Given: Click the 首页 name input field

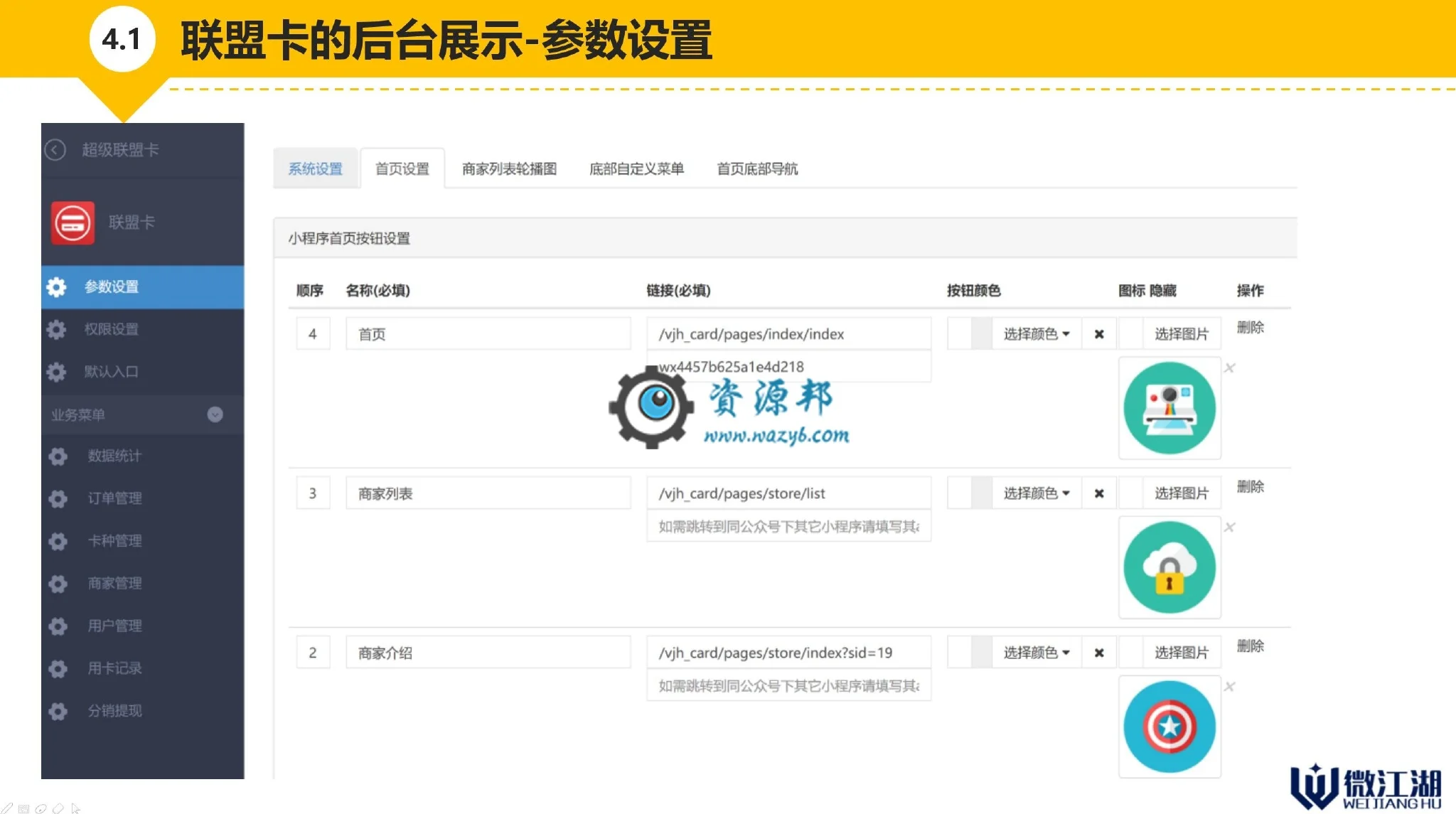Looking at the screenshot, I should click(x=488, y=334).
